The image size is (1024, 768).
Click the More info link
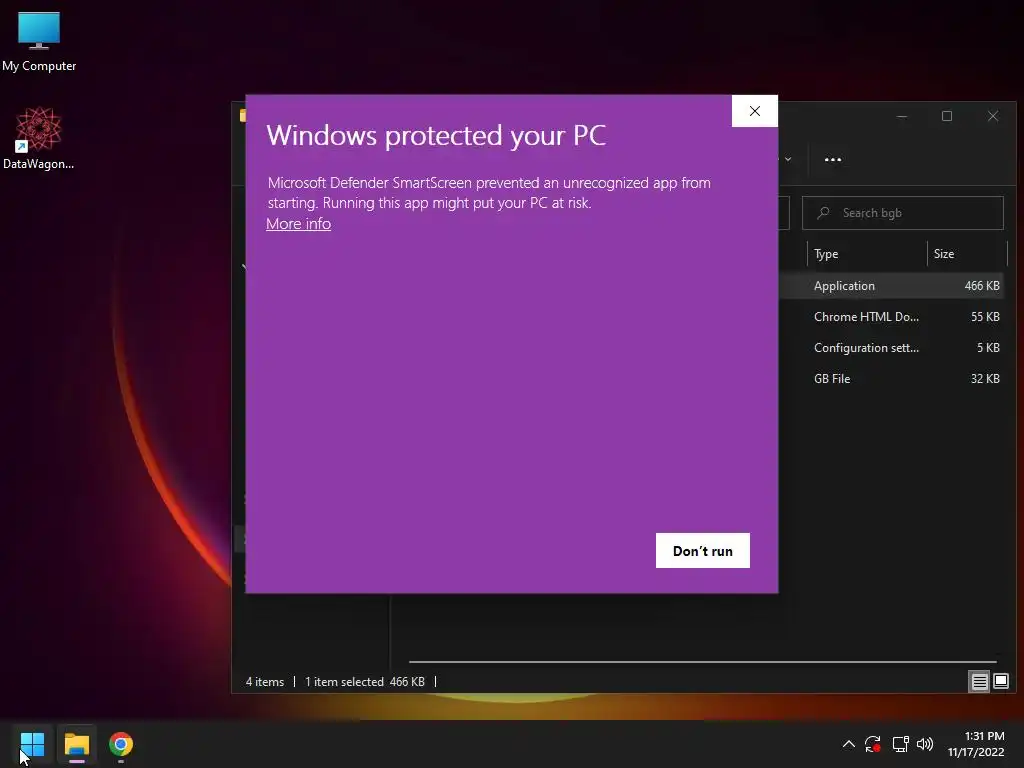[298, 223]
